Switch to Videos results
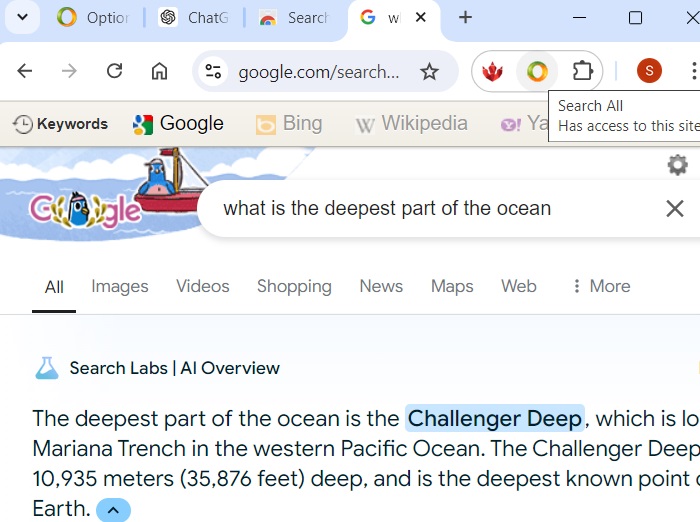The width and height of the screenshot is (700, 522). click(203, 286)
